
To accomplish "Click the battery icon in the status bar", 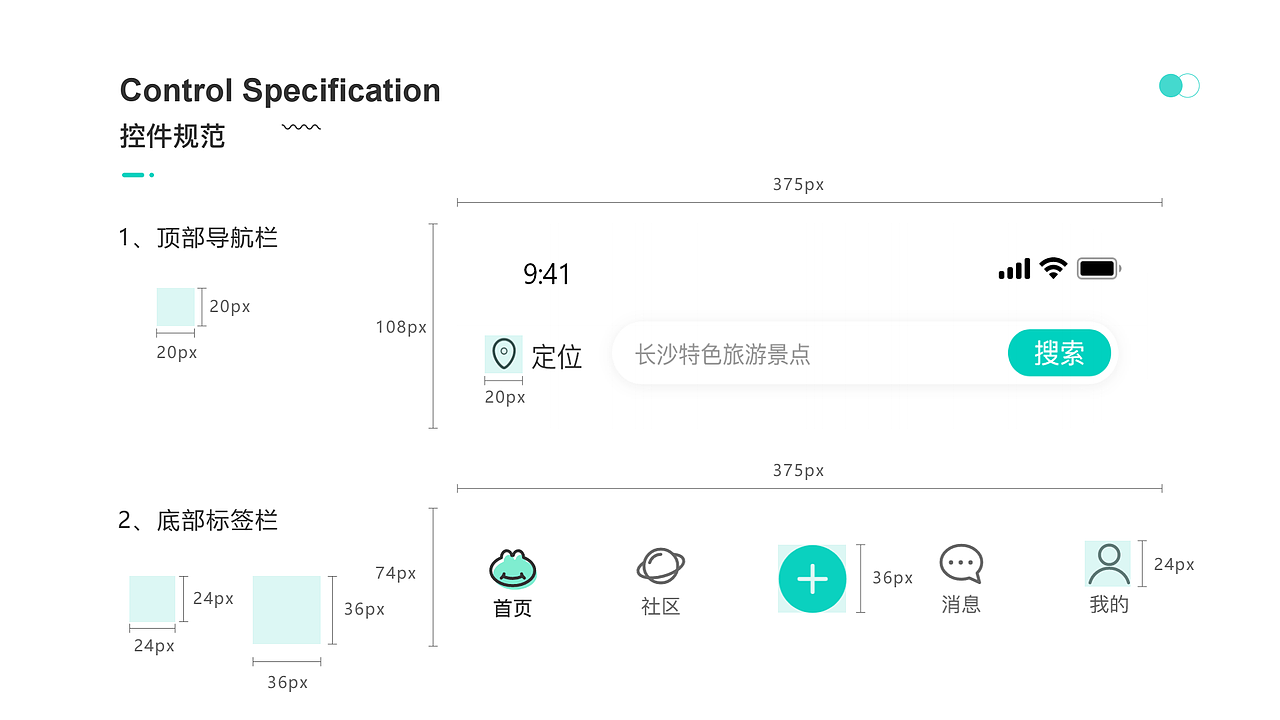I will pyautogui.click(x=1097, y=267).
